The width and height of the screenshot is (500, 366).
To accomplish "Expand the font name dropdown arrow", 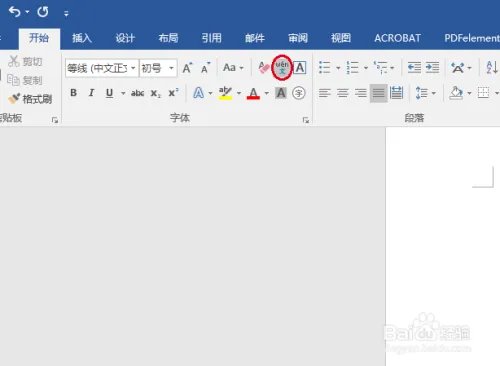I will tap(133, 68).
